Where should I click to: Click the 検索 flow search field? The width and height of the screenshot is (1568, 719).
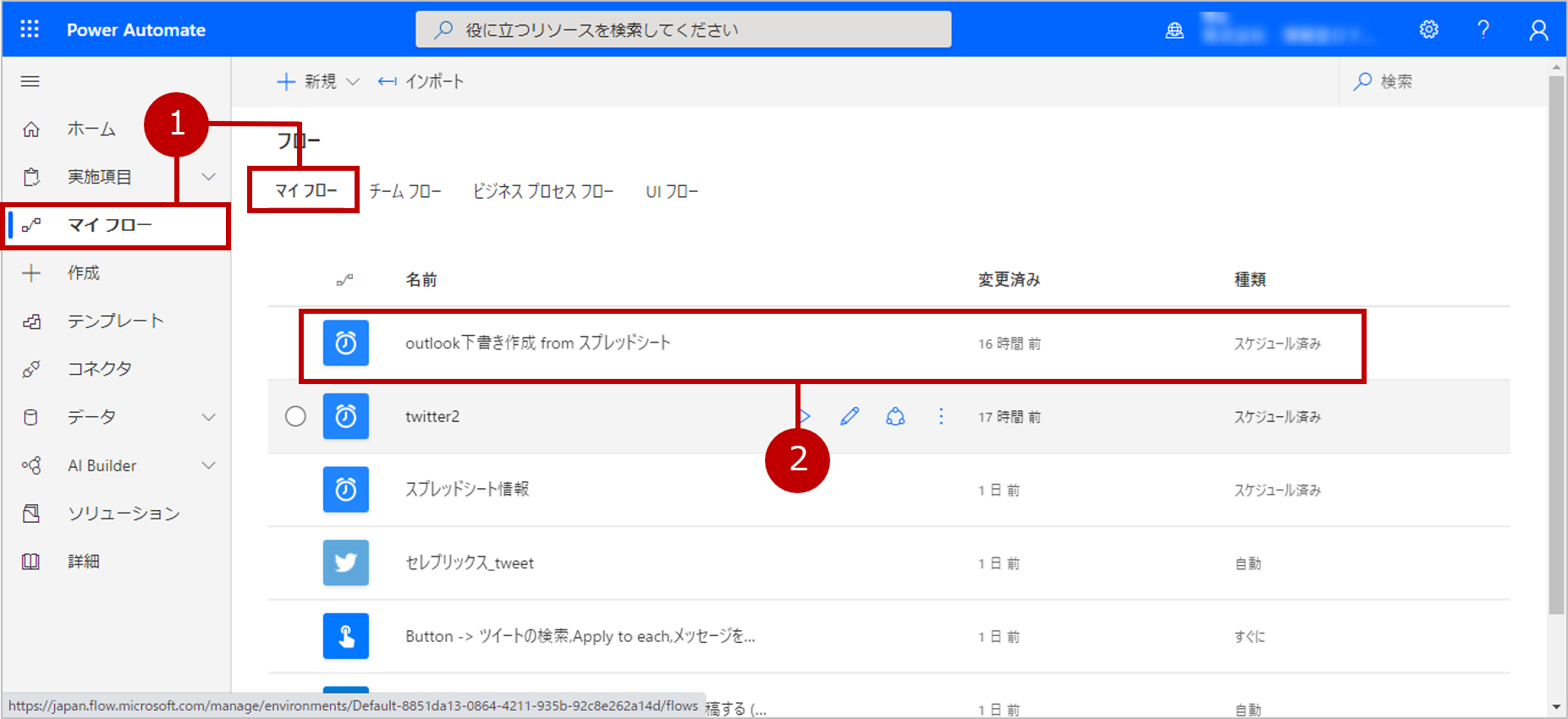1443,81
